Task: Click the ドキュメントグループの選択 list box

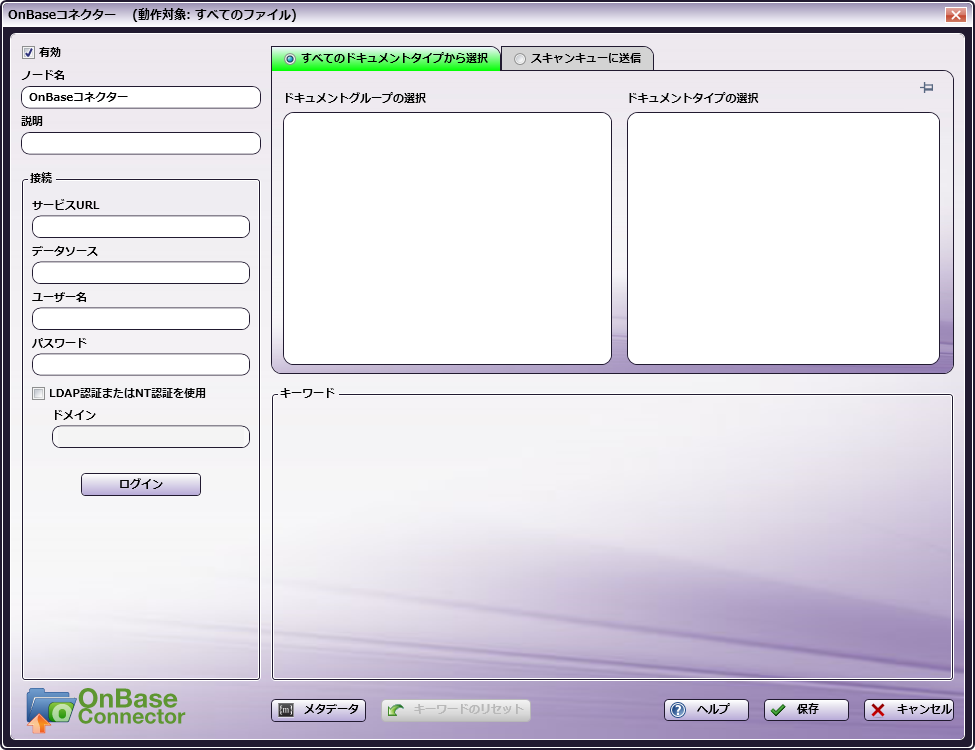Action: 447,238
